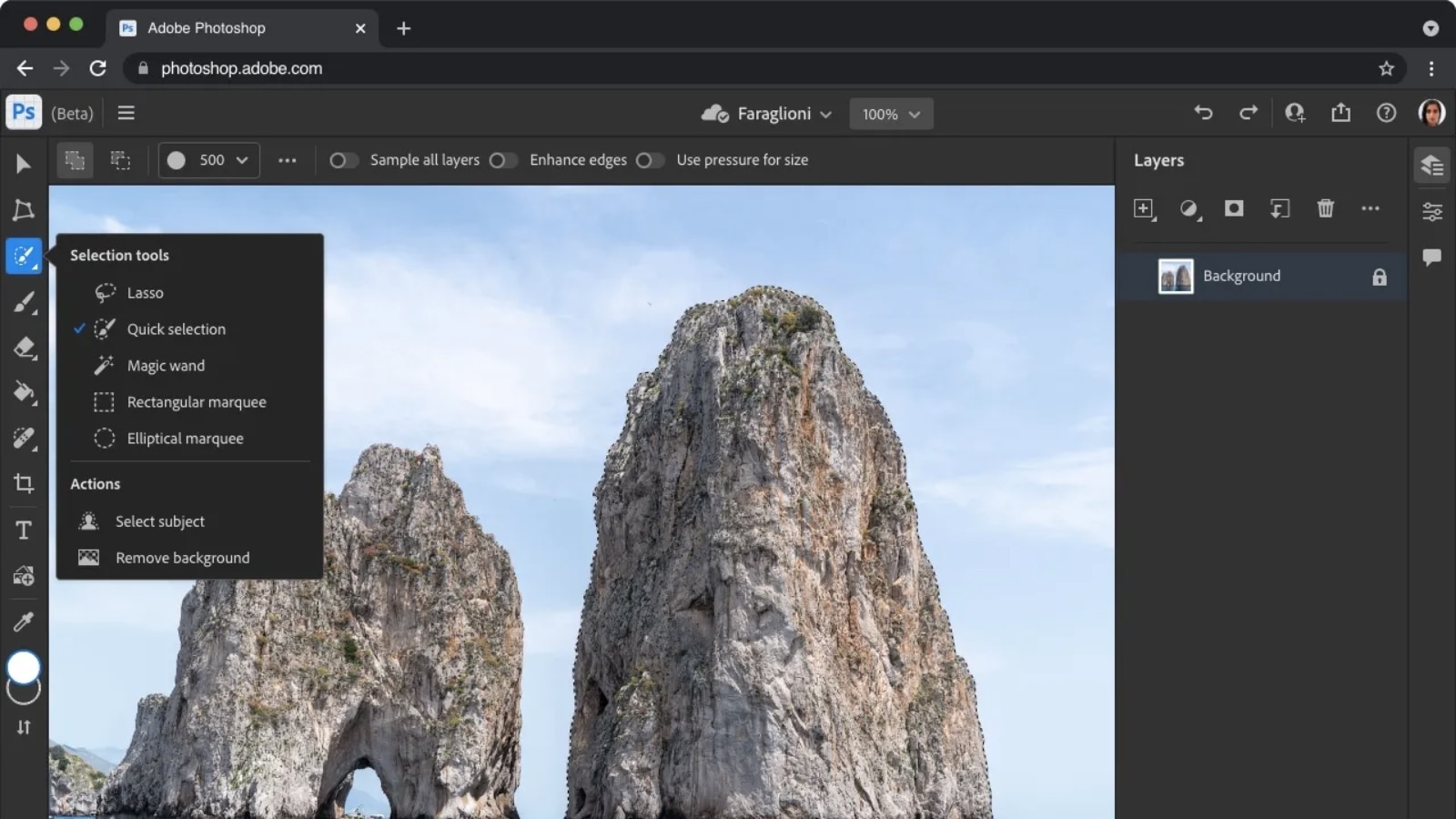Select the Eraser tool
This screenshot has width=1456, height=819.
[24, 348]
